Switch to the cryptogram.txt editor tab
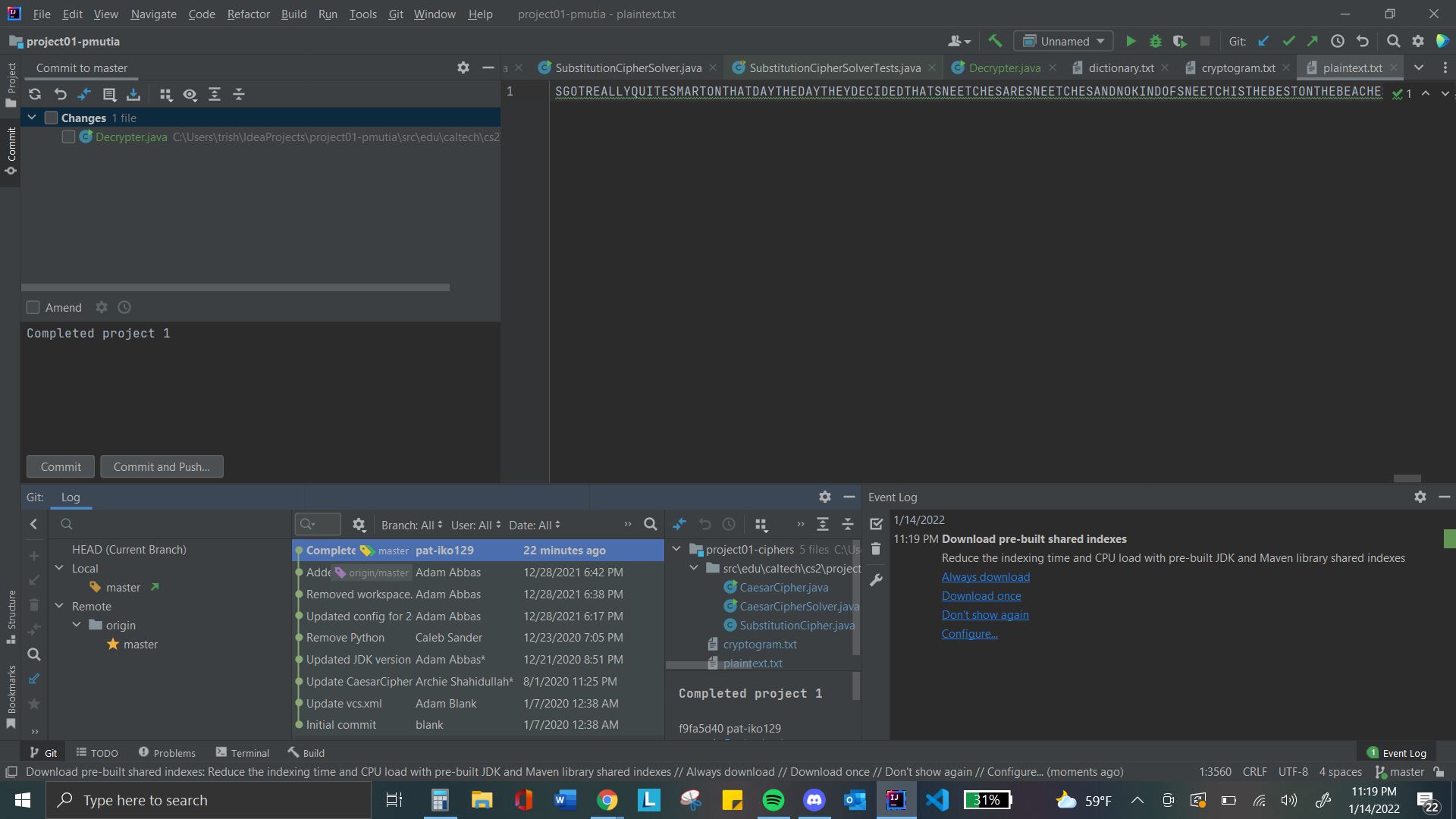The height and width of the screenshot is (819, 1456). click(1238, 67)
